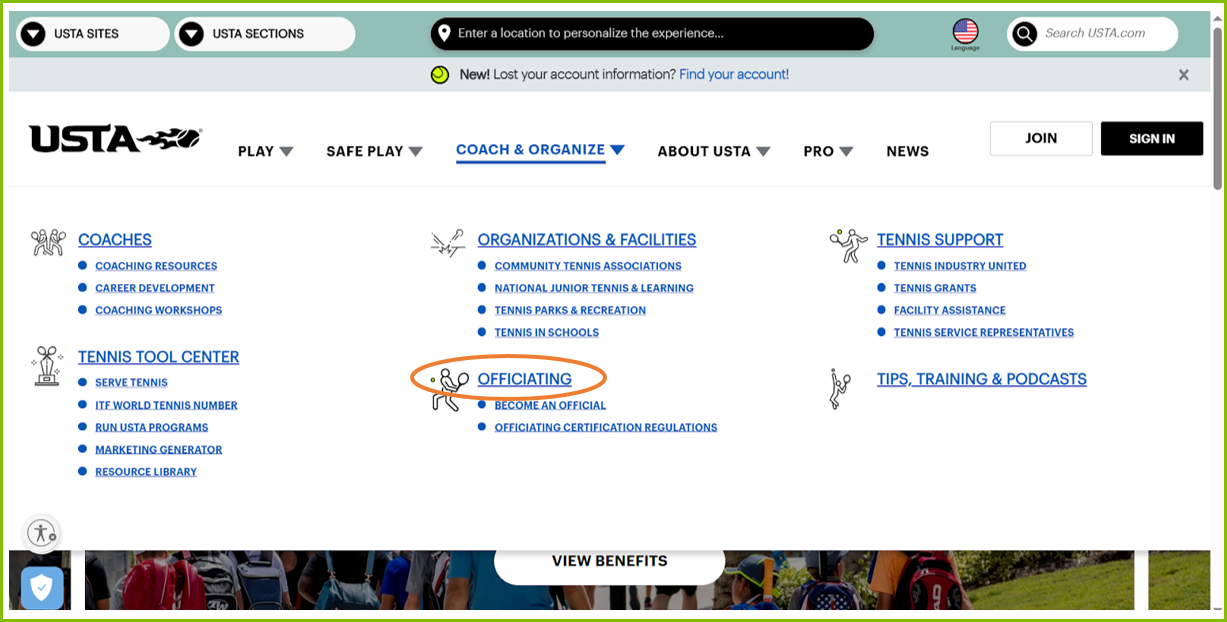Screen dimensions: 1227x622
Task: Open Tennis Service Representatives
Action: coord(984,332)
